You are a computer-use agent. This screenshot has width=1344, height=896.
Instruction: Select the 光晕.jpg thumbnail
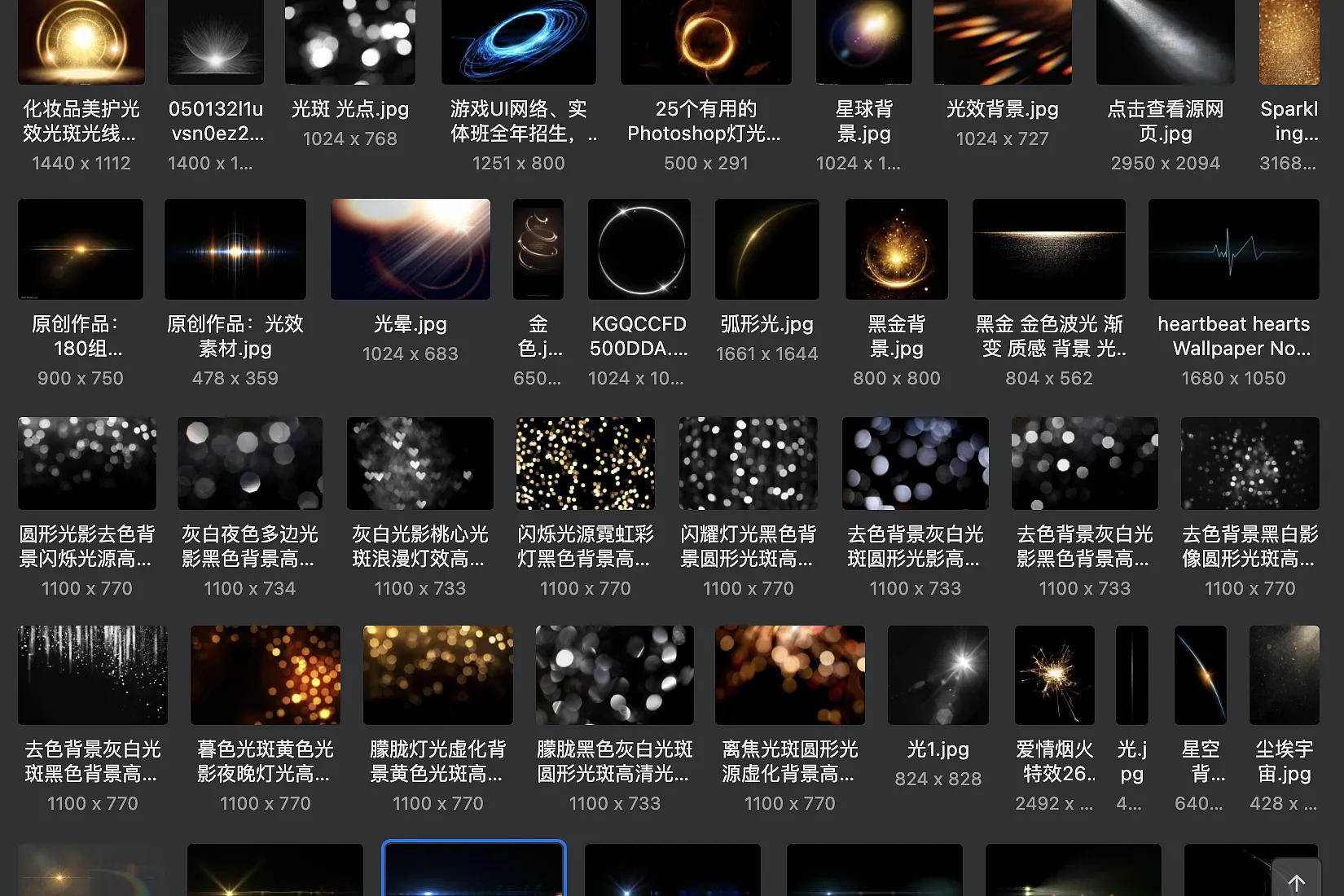[411, 249]
